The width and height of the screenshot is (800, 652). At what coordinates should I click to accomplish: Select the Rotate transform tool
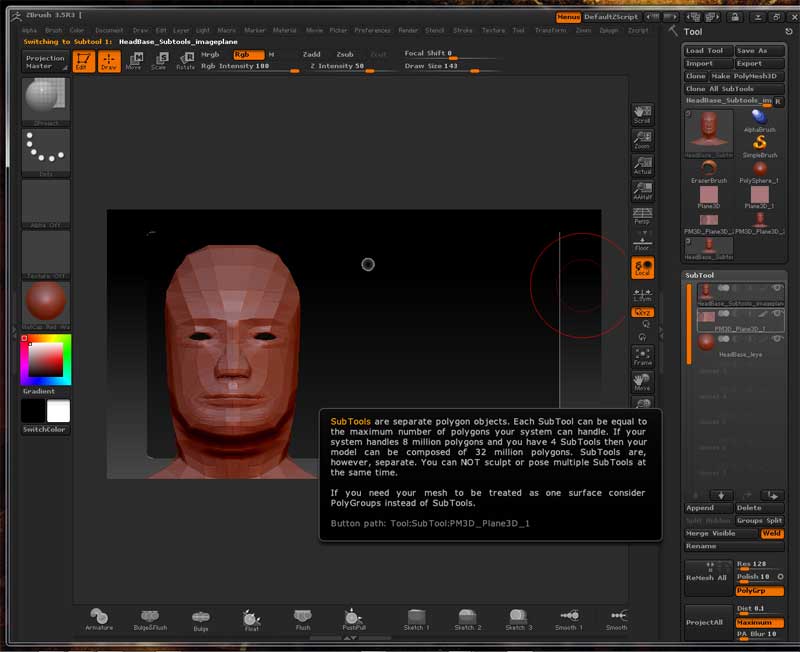[x=185, y=61]
